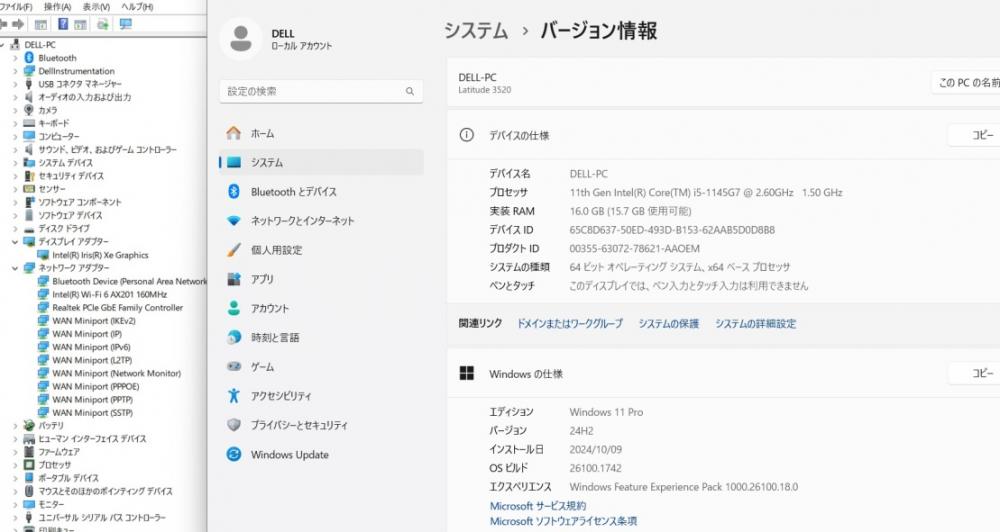Click the search magnifier in 設定の検索
The height and width of the screenshot is (532, 1000).
(x=409, y=91)
